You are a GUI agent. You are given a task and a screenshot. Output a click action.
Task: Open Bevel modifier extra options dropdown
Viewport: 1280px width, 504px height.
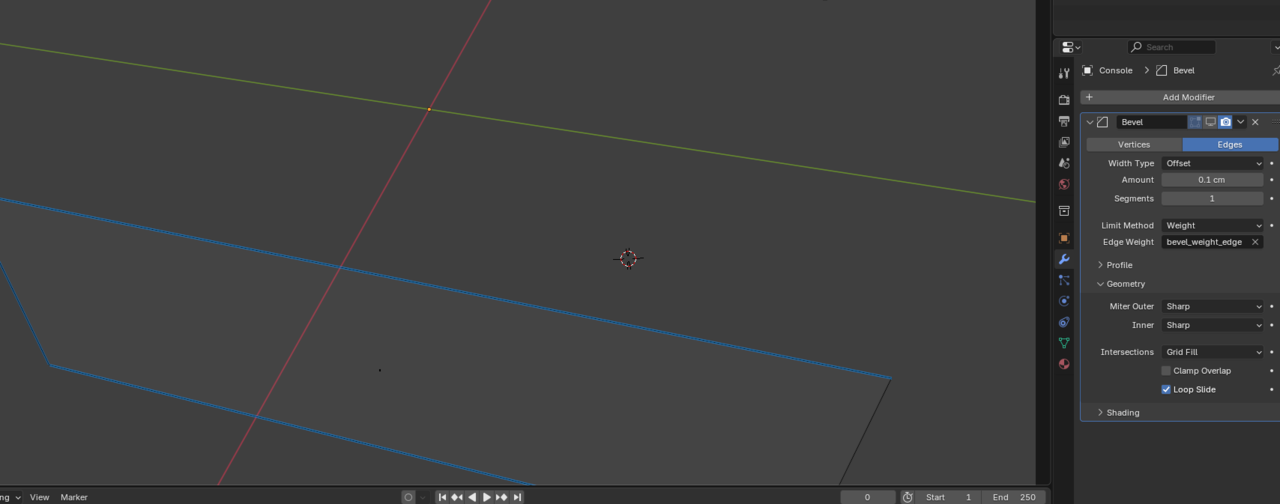click(1240, 122)
